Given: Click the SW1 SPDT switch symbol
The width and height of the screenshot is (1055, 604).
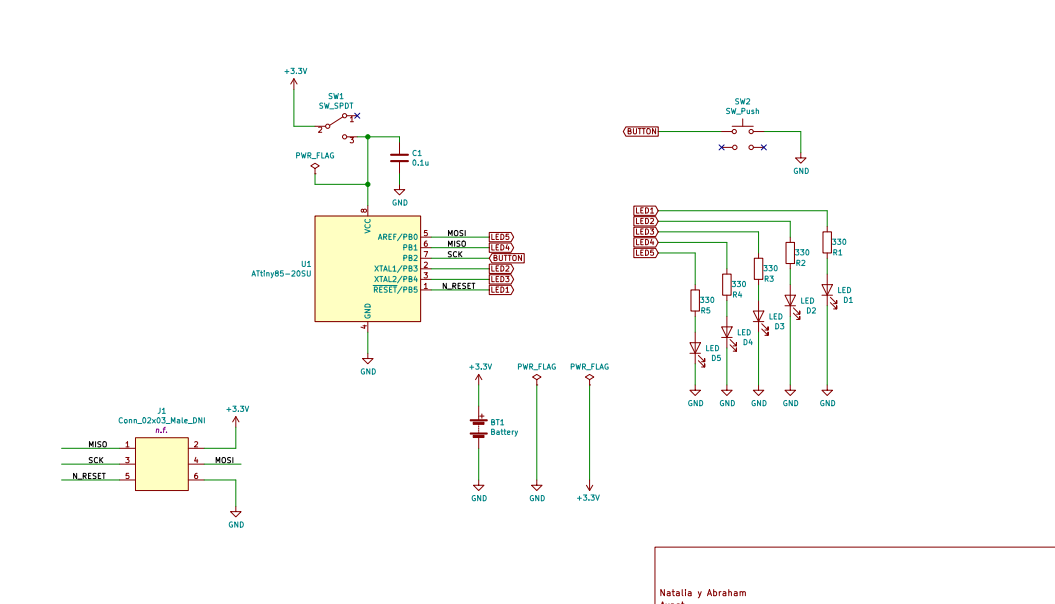Looking at the screenshot, I should point(338,126).
